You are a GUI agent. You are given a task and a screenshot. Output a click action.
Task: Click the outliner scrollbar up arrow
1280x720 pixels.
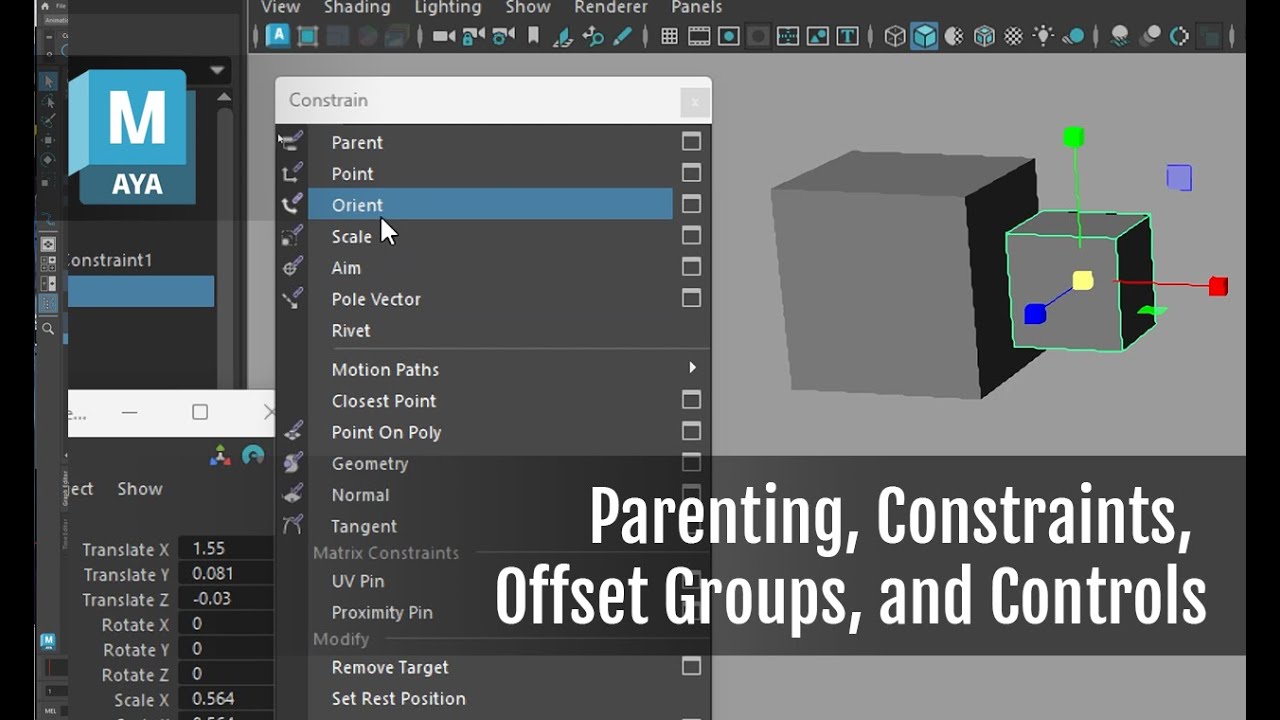[224, 97]
